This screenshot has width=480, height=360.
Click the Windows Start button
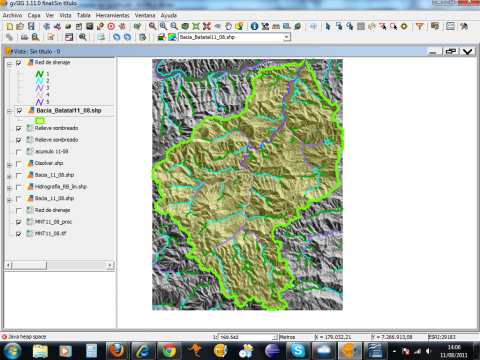point(12,351)
